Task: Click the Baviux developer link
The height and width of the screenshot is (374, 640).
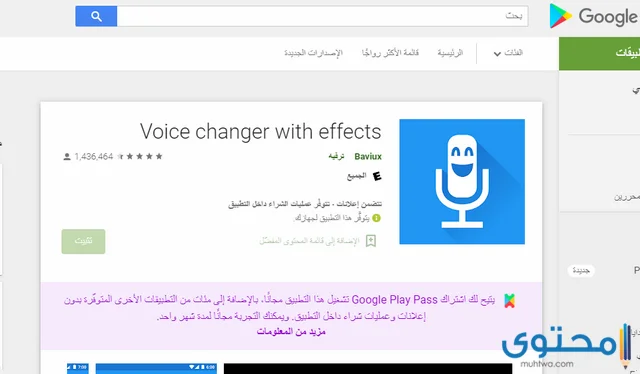Action: [368, 156]
